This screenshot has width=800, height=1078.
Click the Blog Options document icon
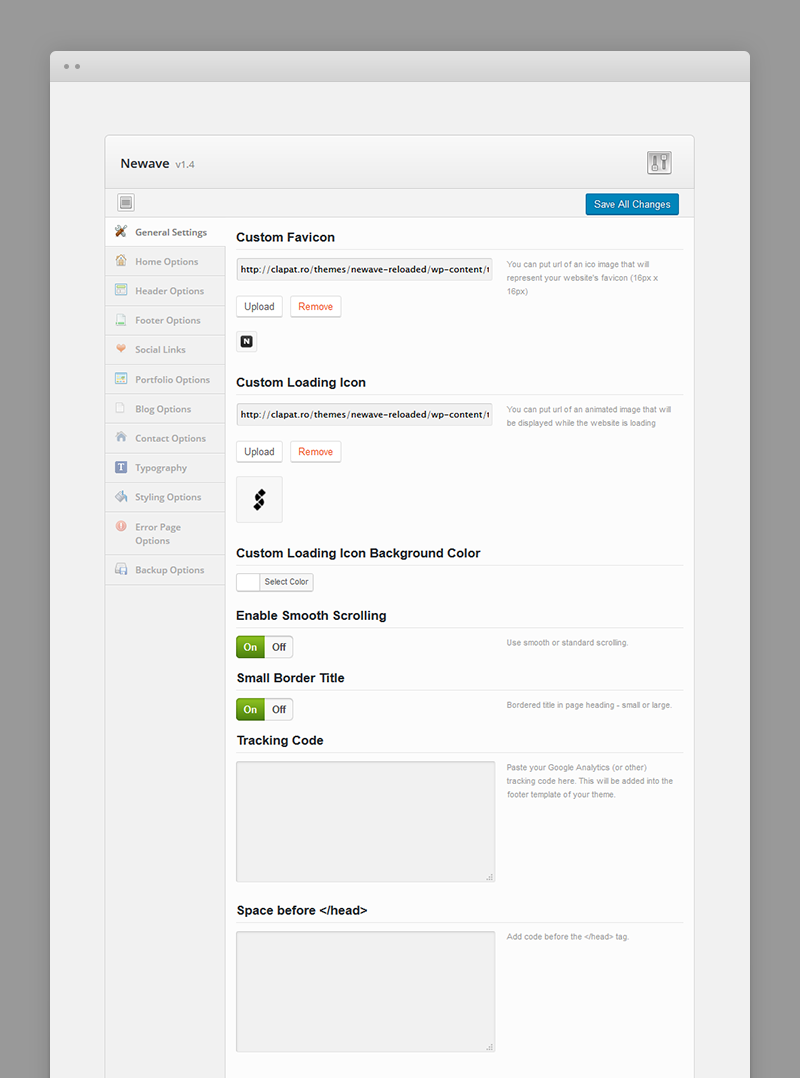(121, 408)
